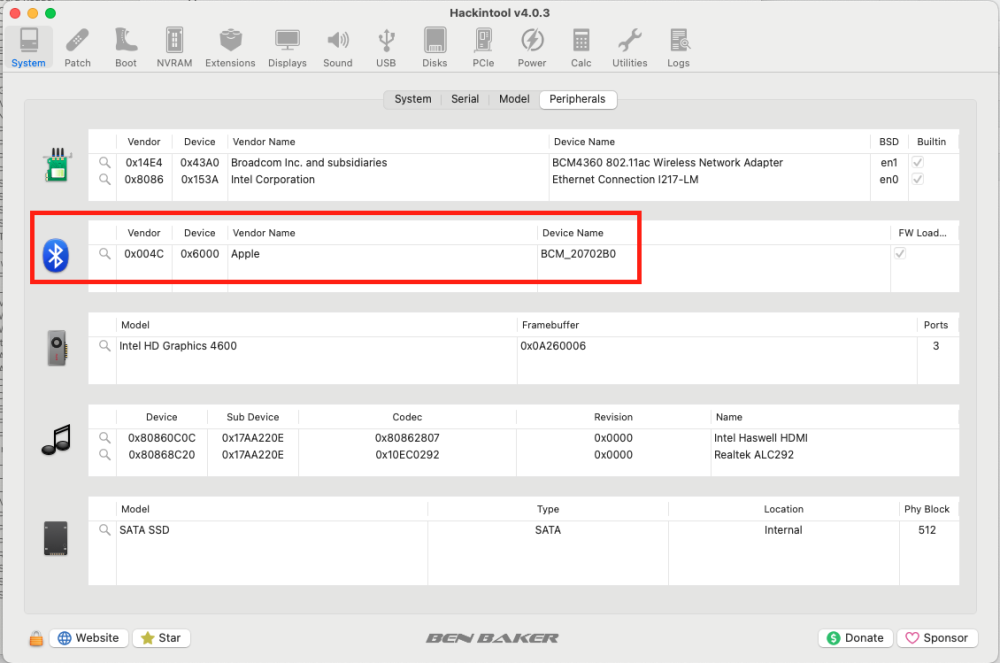Switch to the Model tab
The image size is (1000, 663).
514,99
